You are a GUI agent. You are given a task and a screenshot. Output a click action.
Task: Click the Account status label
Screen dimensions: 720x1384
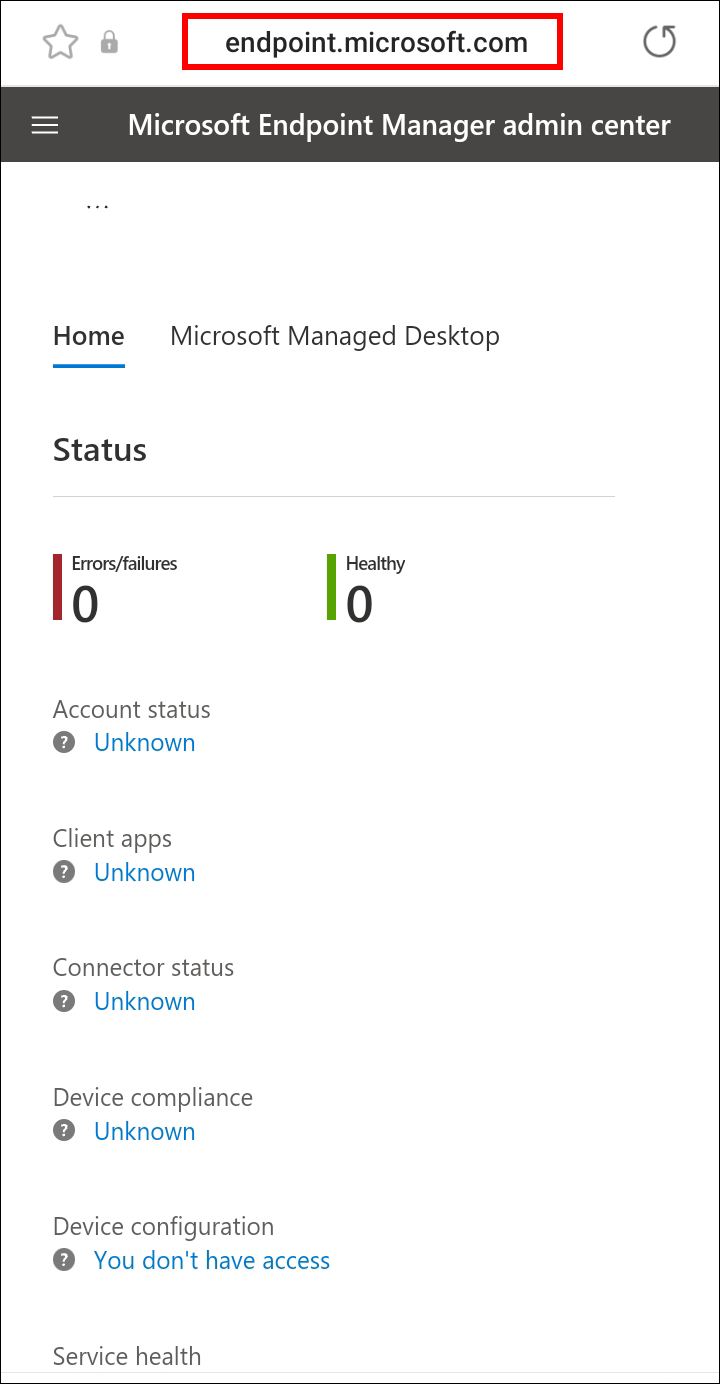point(132,709)
